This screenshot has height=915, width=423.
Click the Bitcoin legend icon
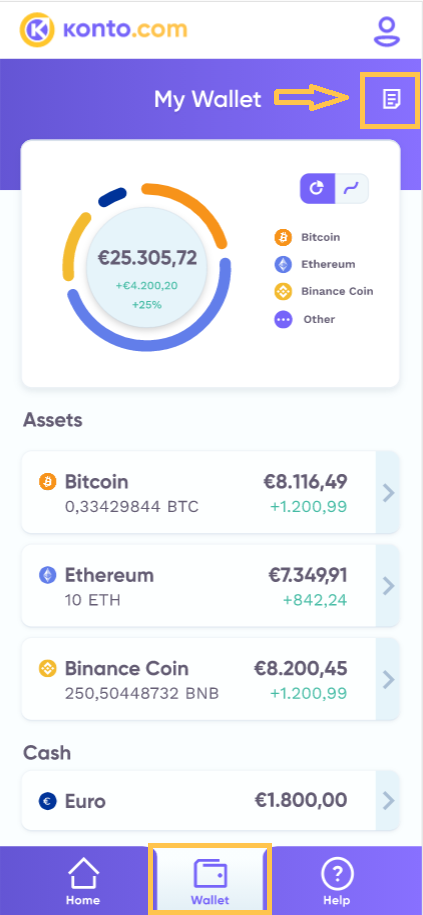click(x=283, y=238)
